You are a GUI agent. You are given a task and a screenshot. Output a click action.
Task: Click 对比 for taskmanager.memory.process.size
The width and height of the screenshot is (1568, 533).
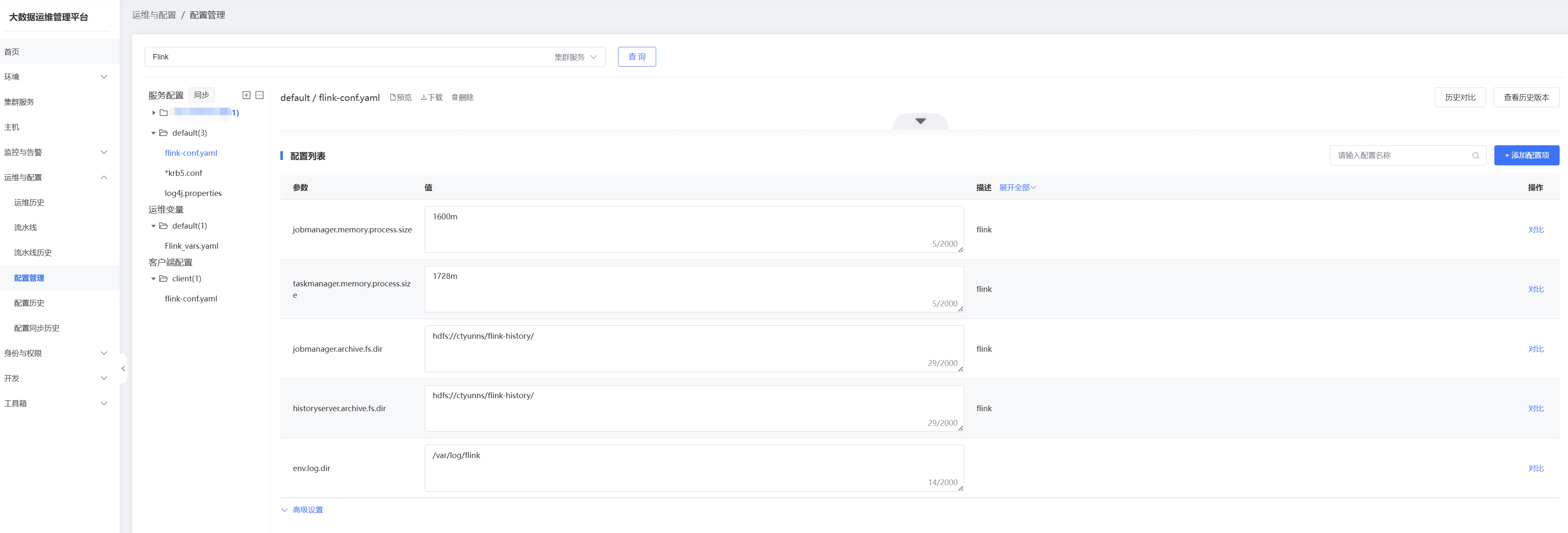(1536, 289)
